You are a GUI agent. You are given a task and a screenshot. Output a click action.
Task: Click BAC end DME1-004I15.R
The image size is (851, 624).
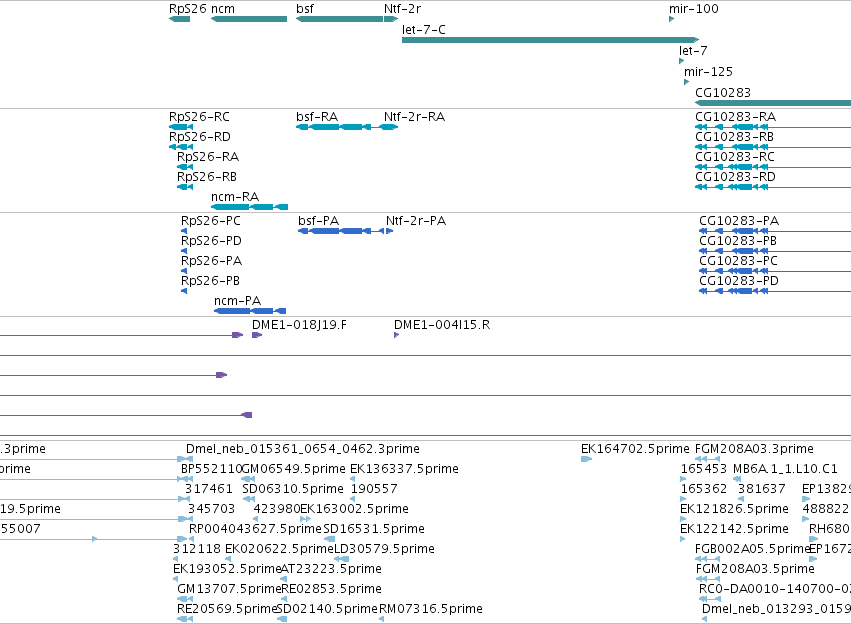click(x=442, y=325)
